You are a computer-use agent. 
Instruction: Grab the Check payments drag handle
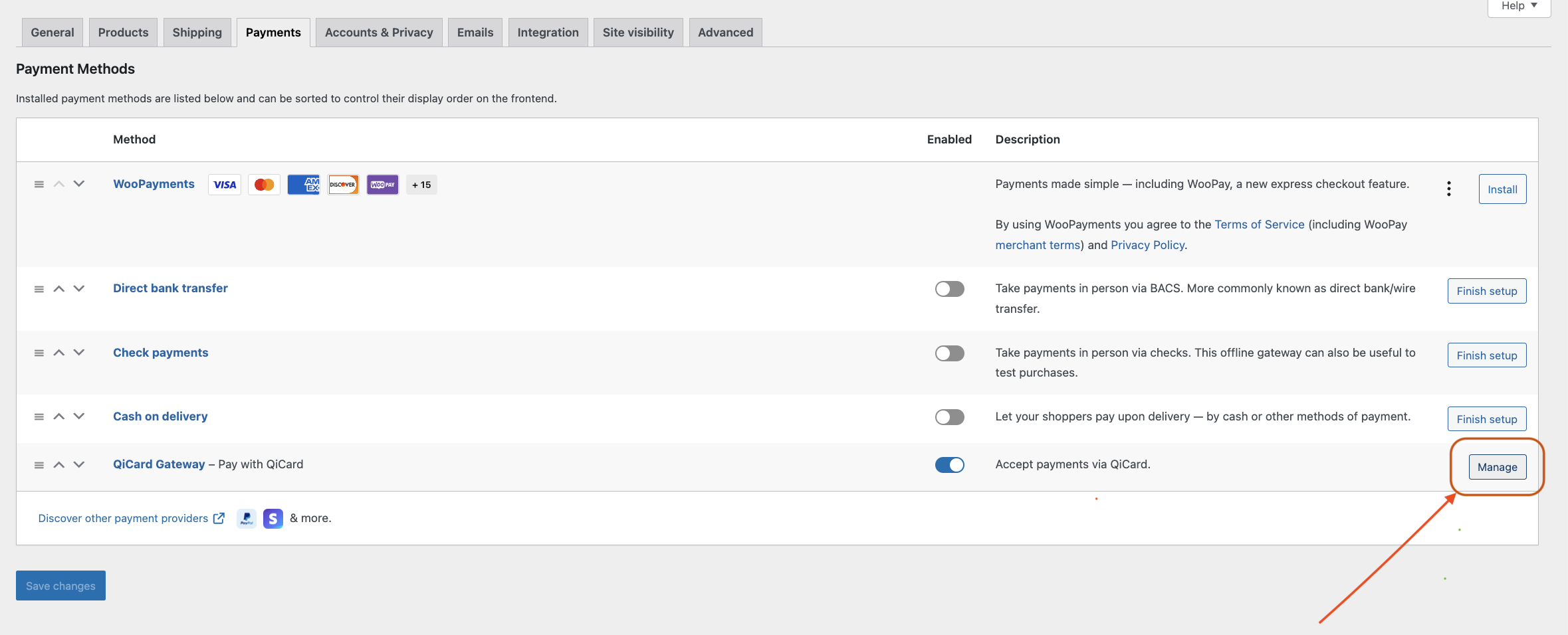(x=39, y=353)
